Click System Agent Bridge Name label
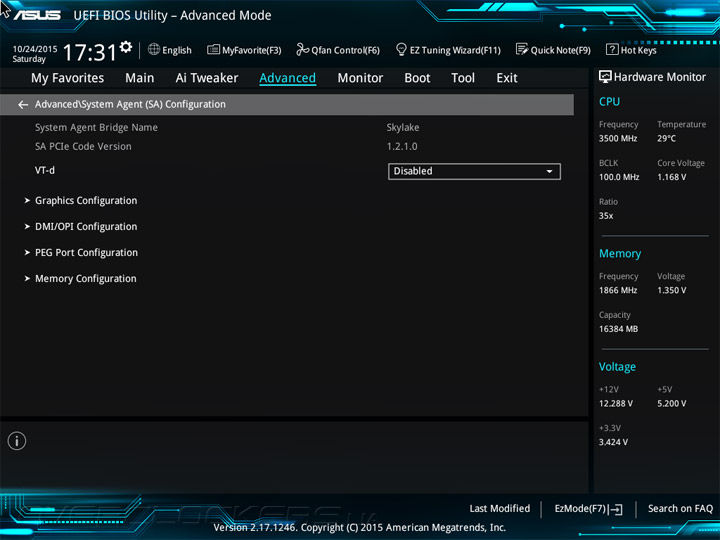This screenshot has width=720, height=540. 96,128
